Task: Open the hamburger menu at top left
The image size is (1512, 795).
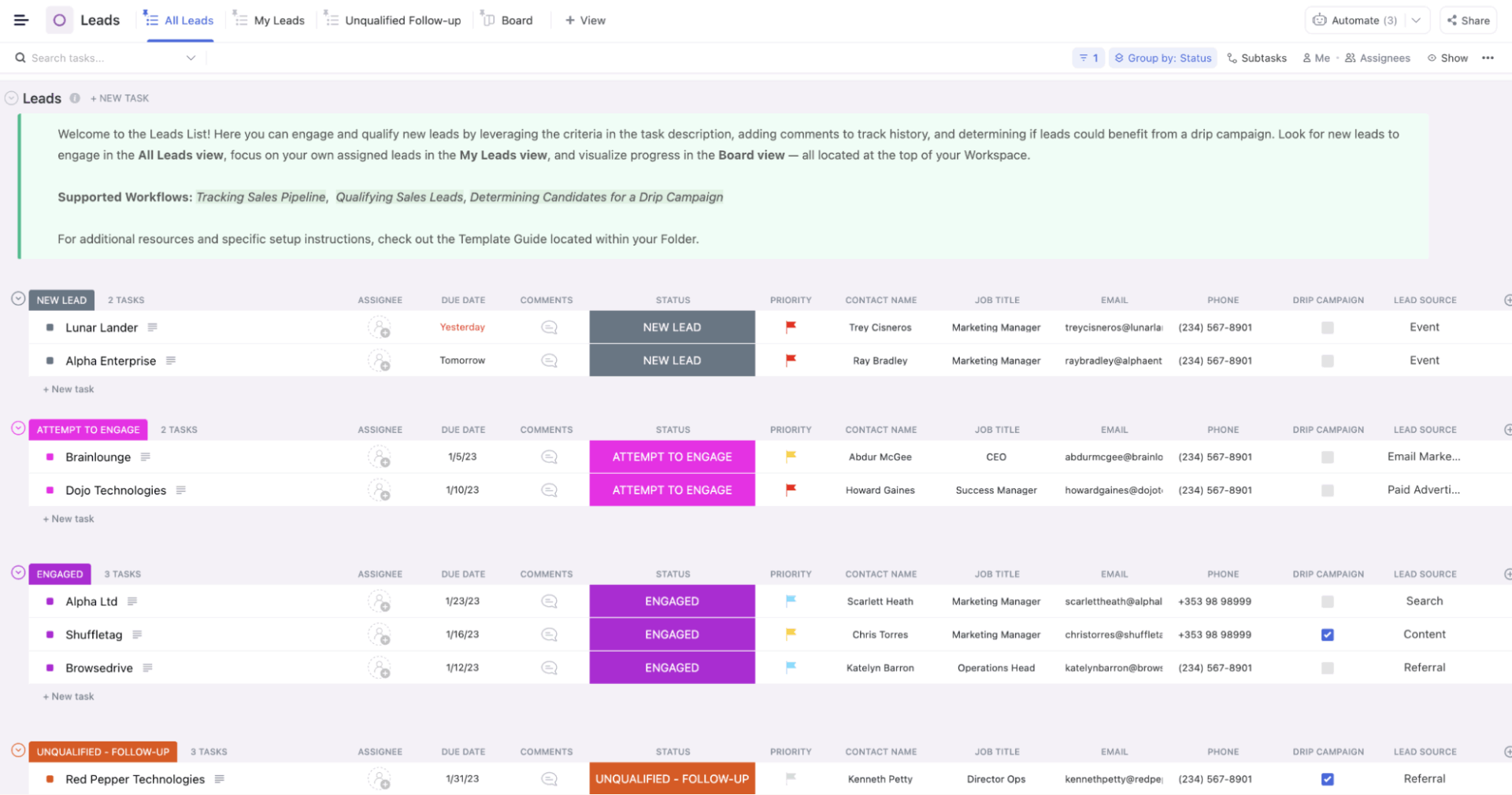Action: (x=20, y=20)
